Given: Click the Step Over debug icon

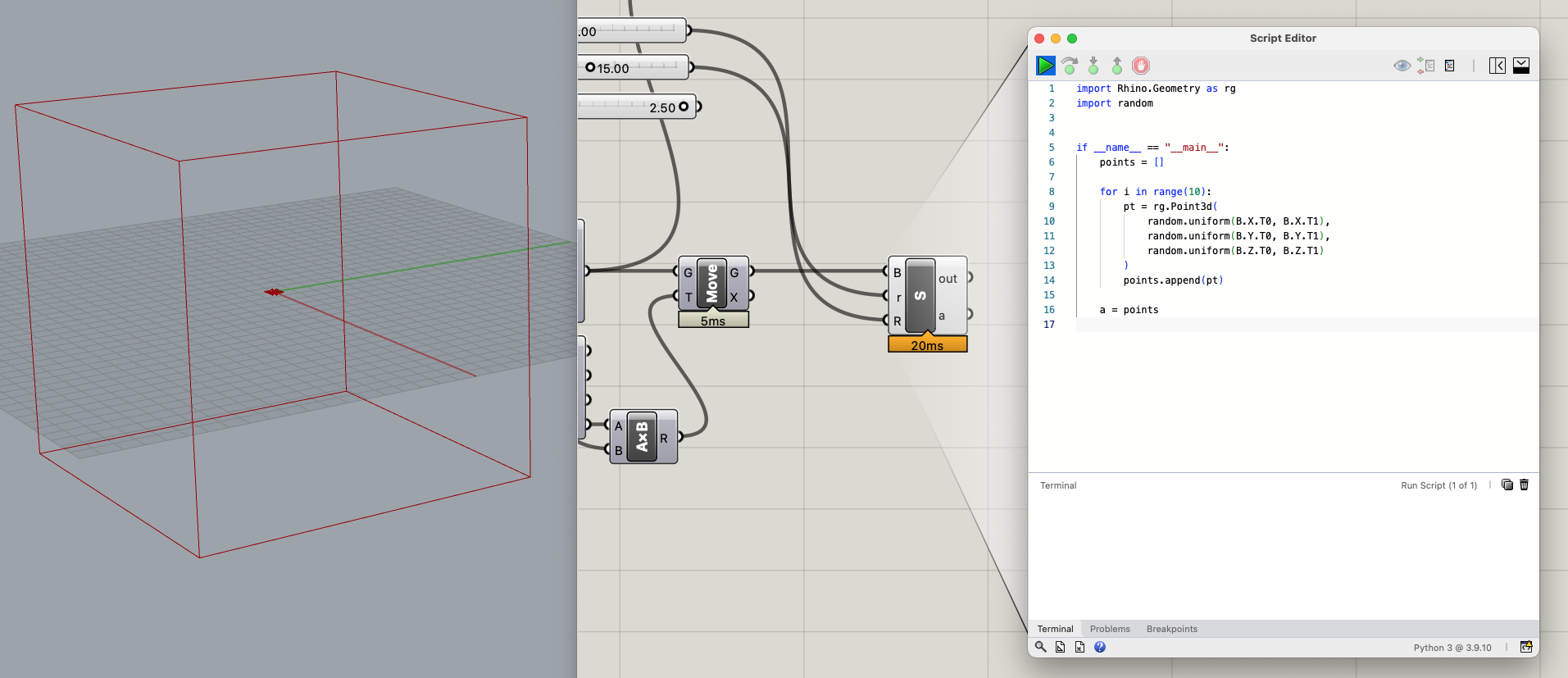Looking at the screenshot, I should (x=1069, y=66).
